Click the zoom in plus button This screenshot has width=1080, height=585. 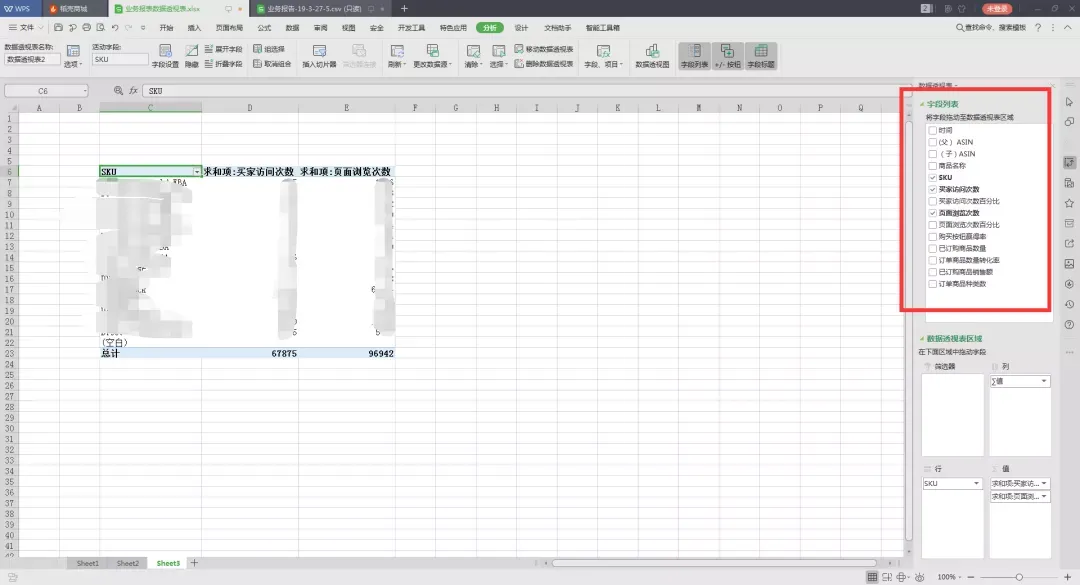point(1067,577)
